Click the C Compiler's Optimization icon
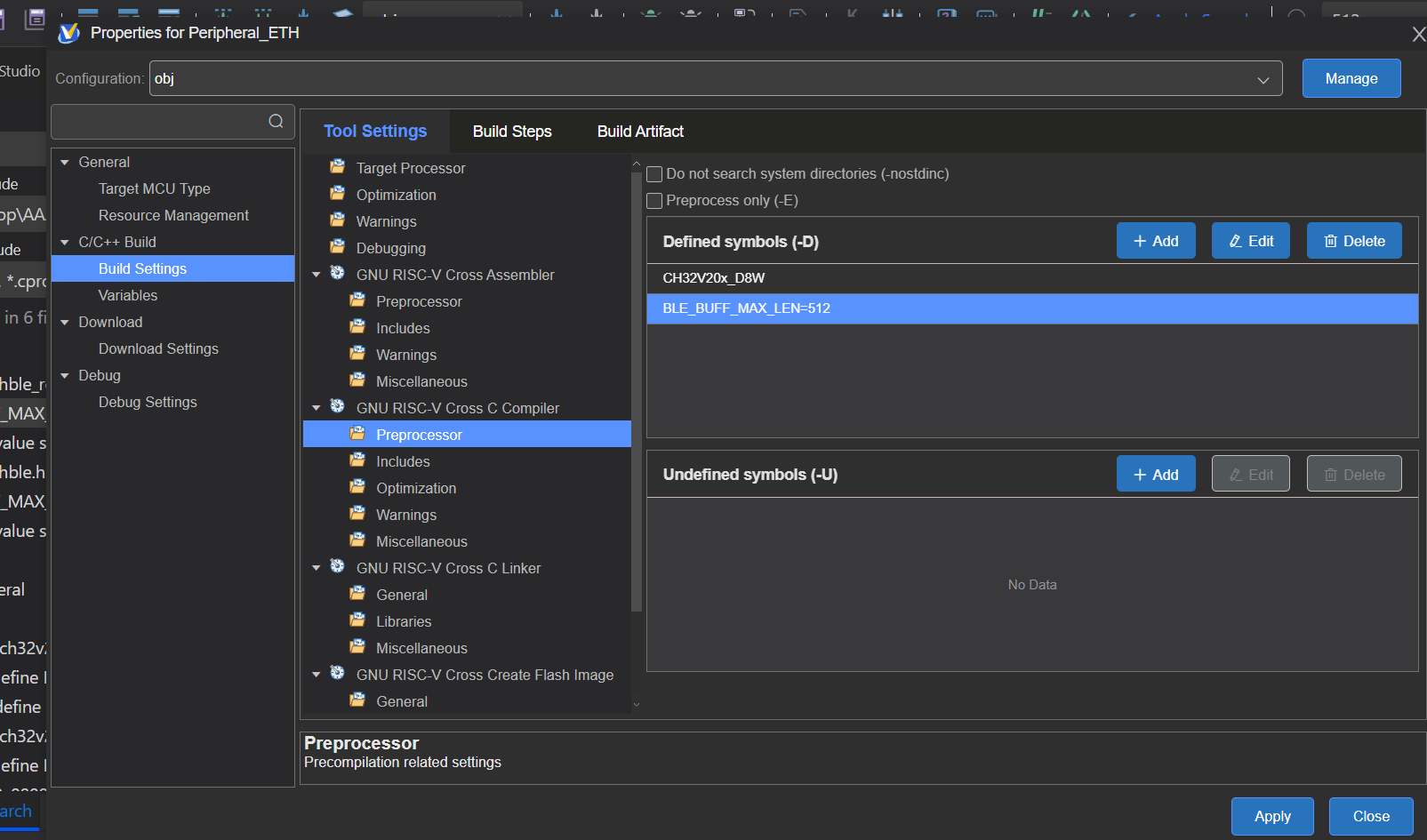This screenshot has height=840, width=1427. (x=357, y=487)
